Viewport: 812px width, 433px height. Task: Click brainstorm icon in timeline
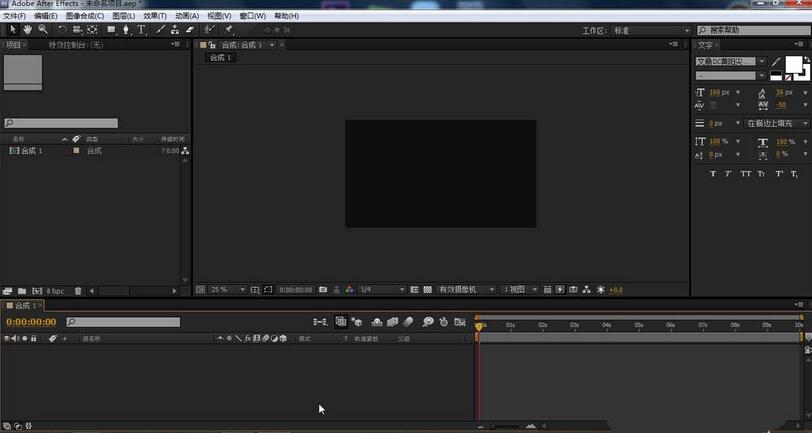click(x=428, y=322)
